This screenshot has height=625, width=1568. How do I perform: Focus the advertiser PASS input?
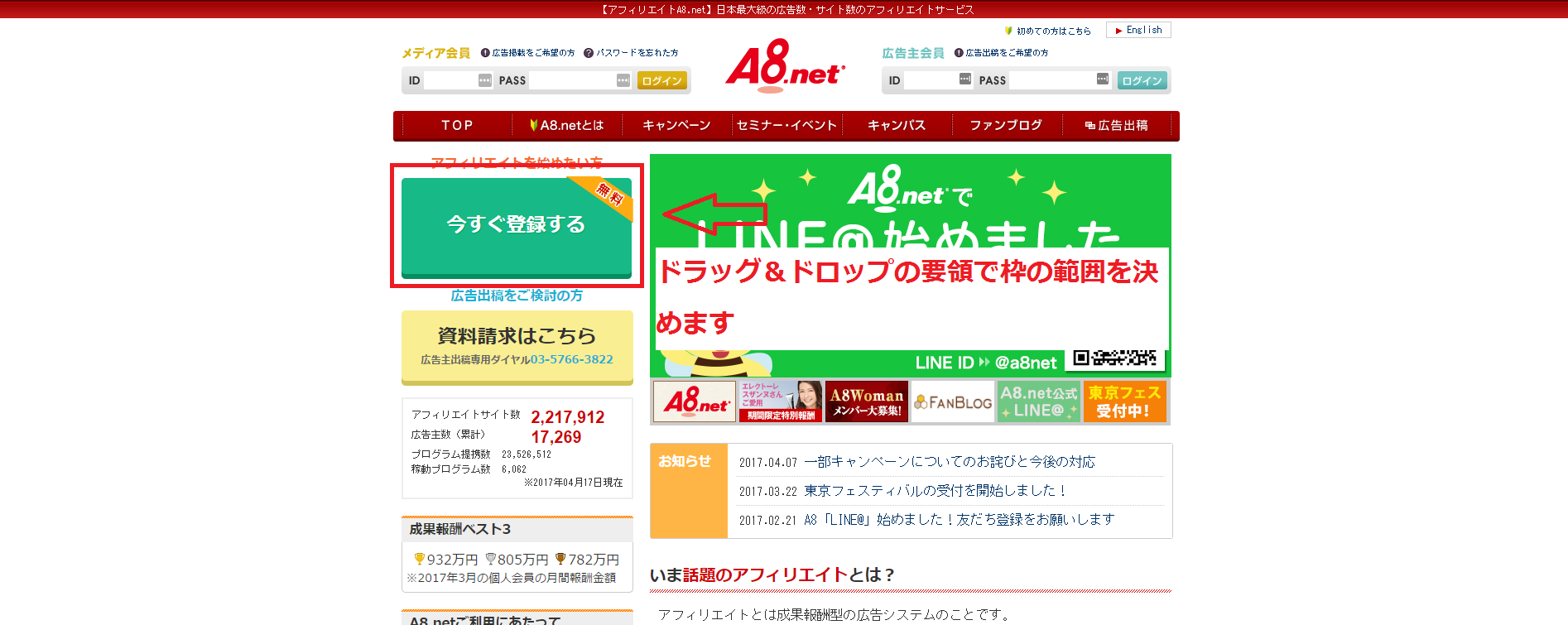click(x=1060, y=80)
